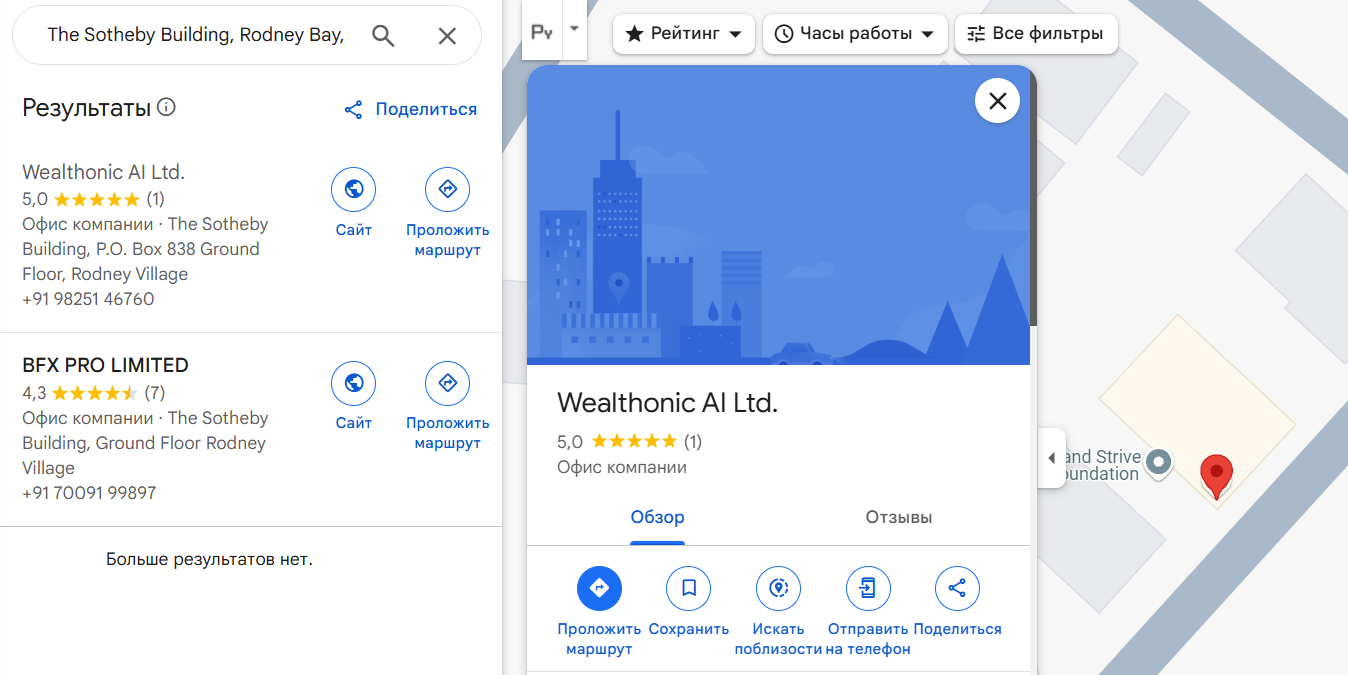This screenshot has width=1348, height=675.
Task: Get directions icon for Wealthonic AI Ltd. result
Action: pos(447,189)
